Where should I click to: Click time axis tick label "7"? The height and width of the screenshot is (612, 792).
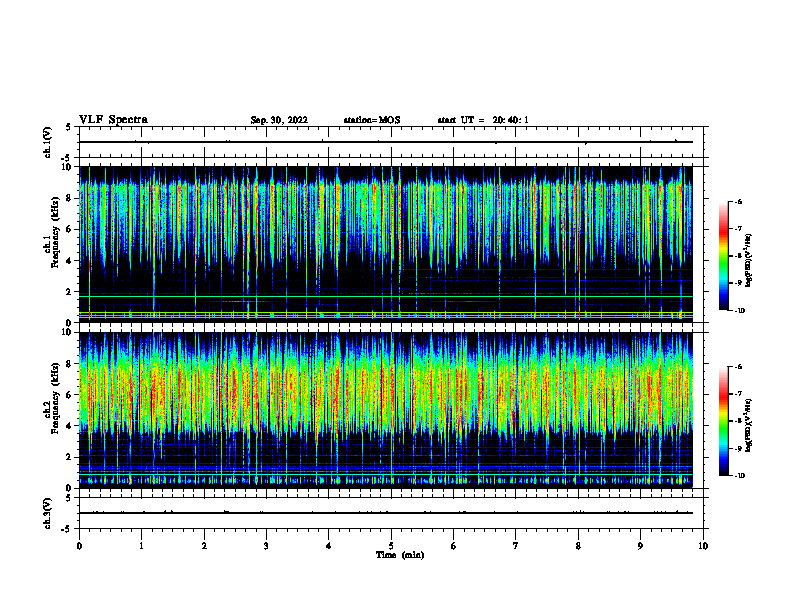click(x=516, y=546)
